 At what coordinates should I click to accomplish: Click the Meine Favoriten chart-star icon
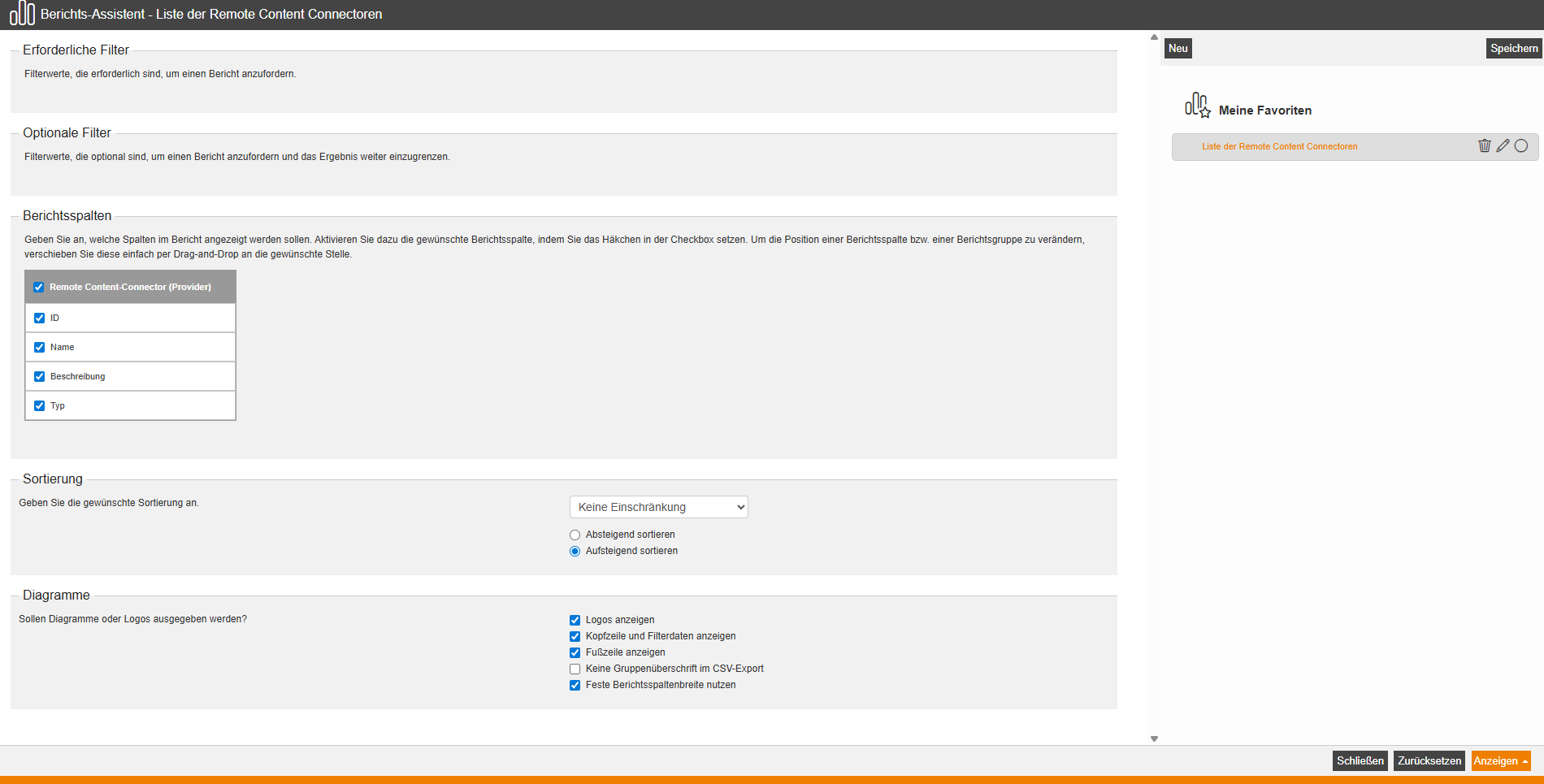click(x=1197, y=106)
